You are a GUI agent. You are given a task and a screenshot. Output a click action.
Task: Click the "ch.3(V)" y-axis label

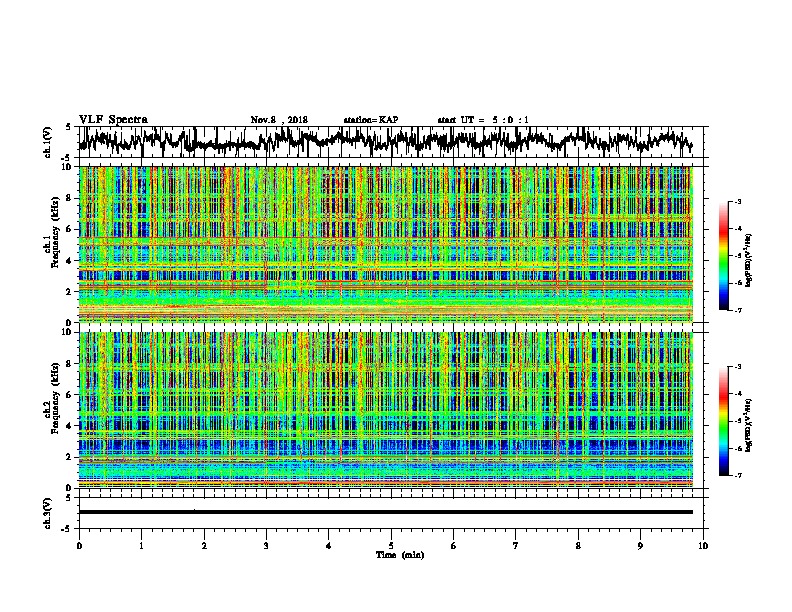(48, 514)
